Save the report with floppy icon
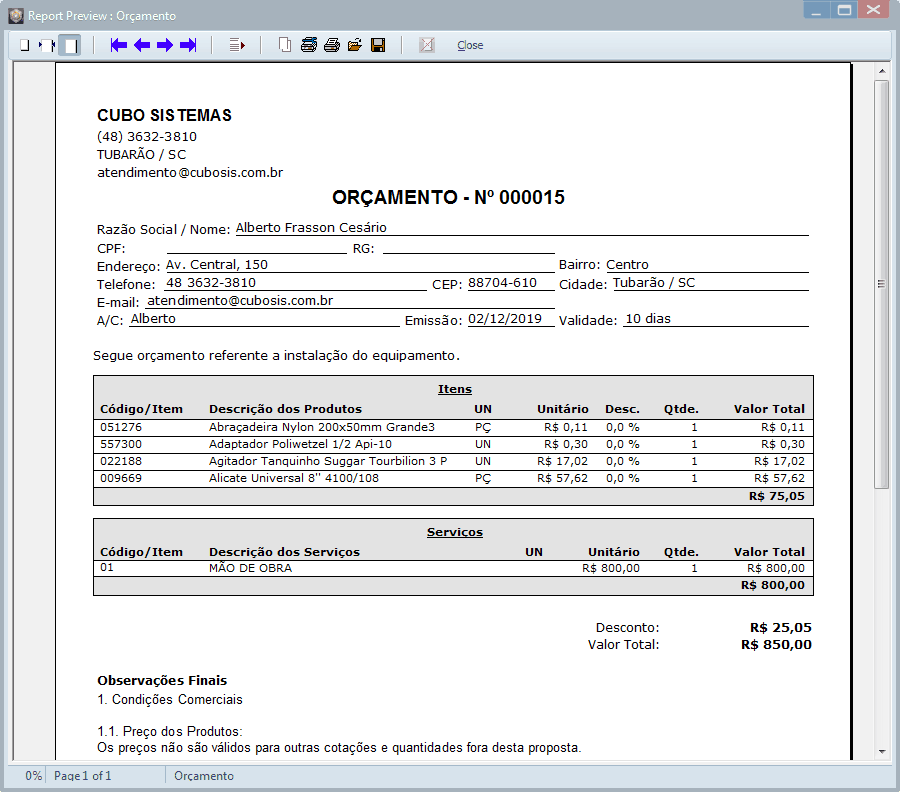The height and width of the screenshot is (792, 900). tap(378, 45)
